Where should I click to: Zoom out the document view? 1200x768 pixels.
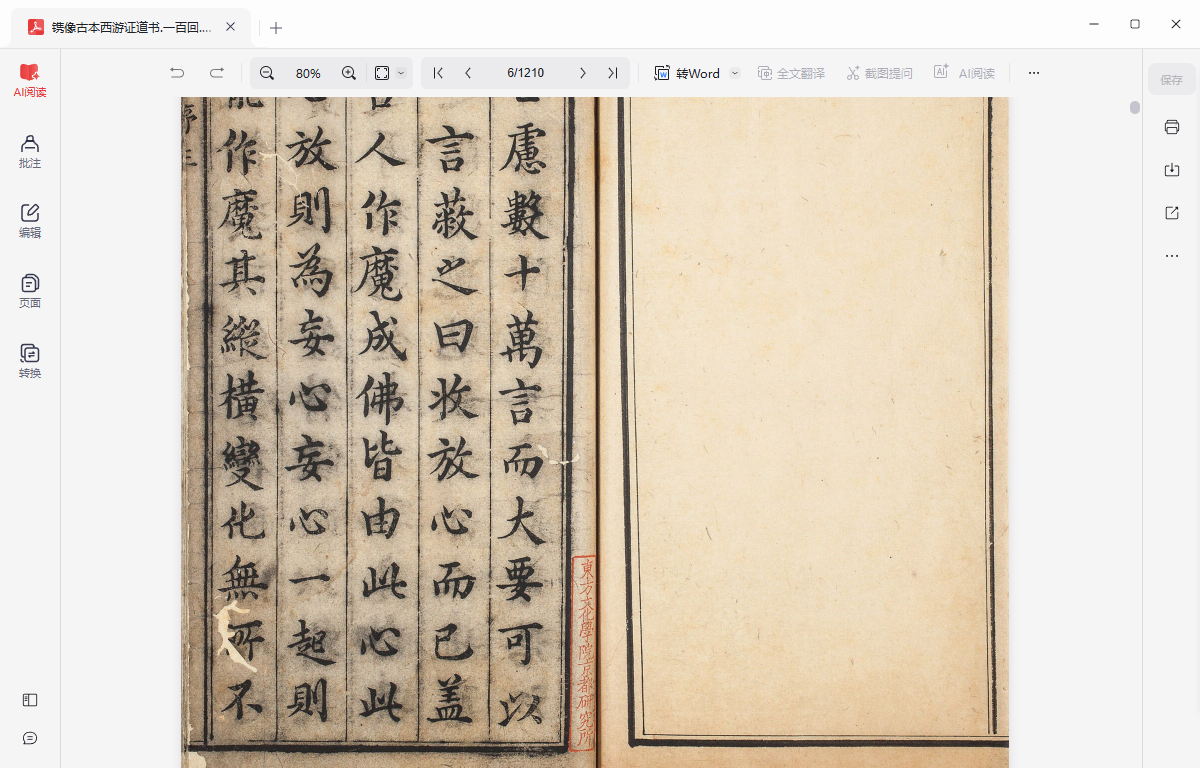267,73
